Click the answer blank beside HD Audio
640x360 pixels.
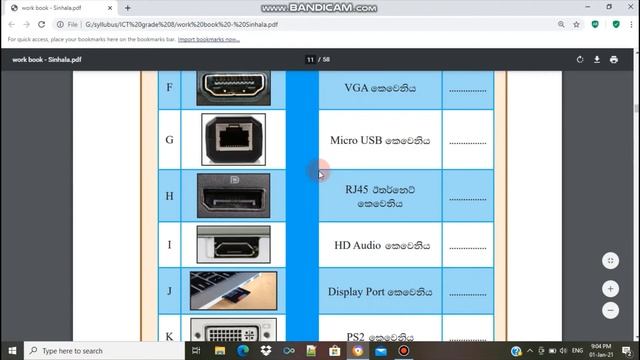pos(468,247)
